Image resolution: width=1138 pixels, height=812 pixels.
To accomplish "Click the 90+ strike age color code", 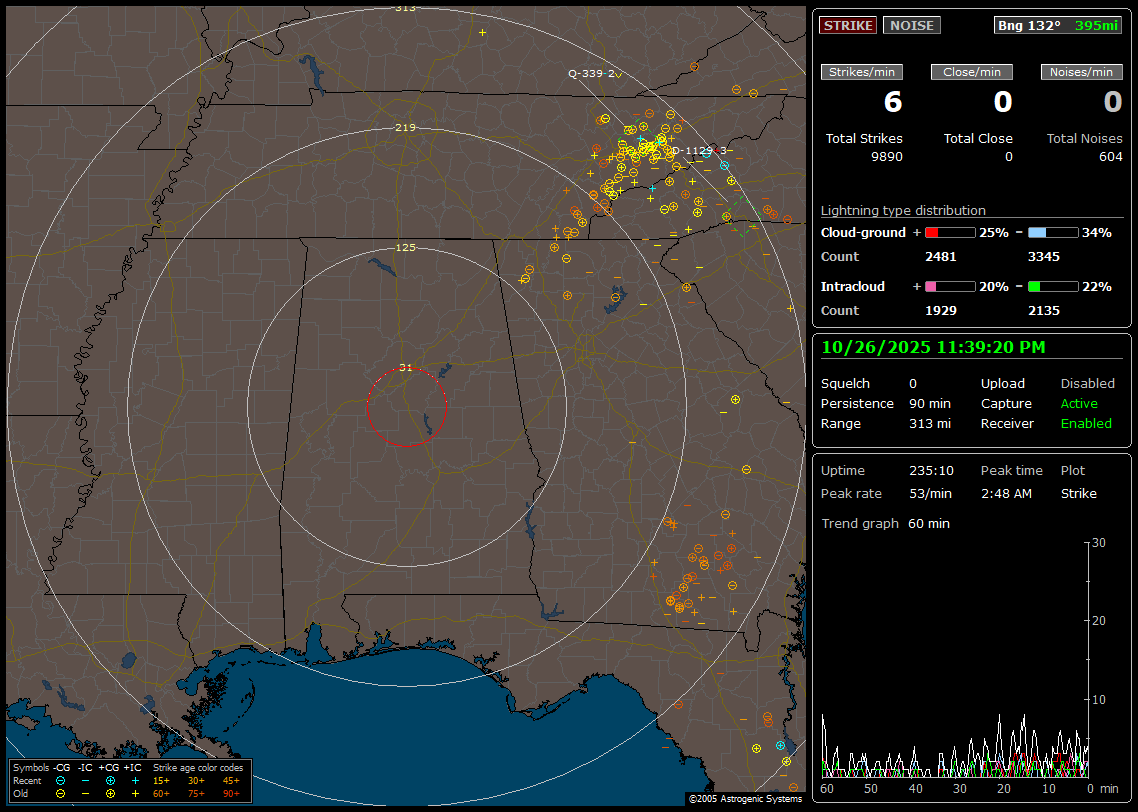I will click(231, 793).
